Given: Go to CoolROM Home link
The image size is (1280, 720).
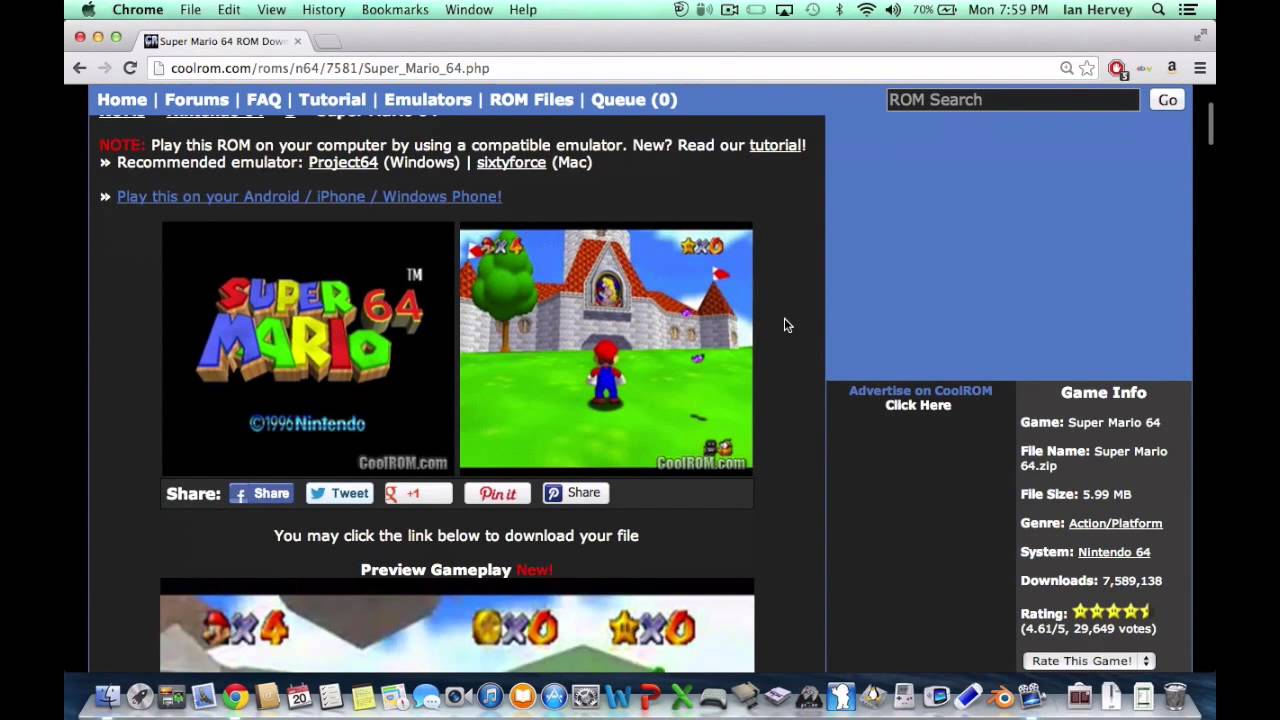Looking at the screenshot, I should pos(122,100).
